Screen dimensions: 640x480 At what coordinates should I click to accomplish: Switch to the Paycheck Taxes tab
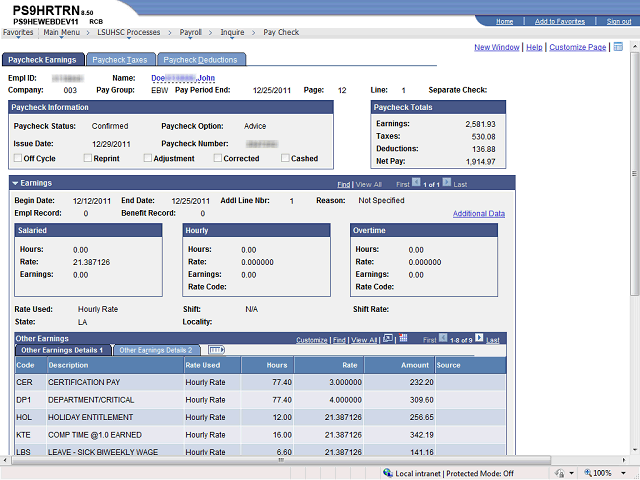pos(120,60)
